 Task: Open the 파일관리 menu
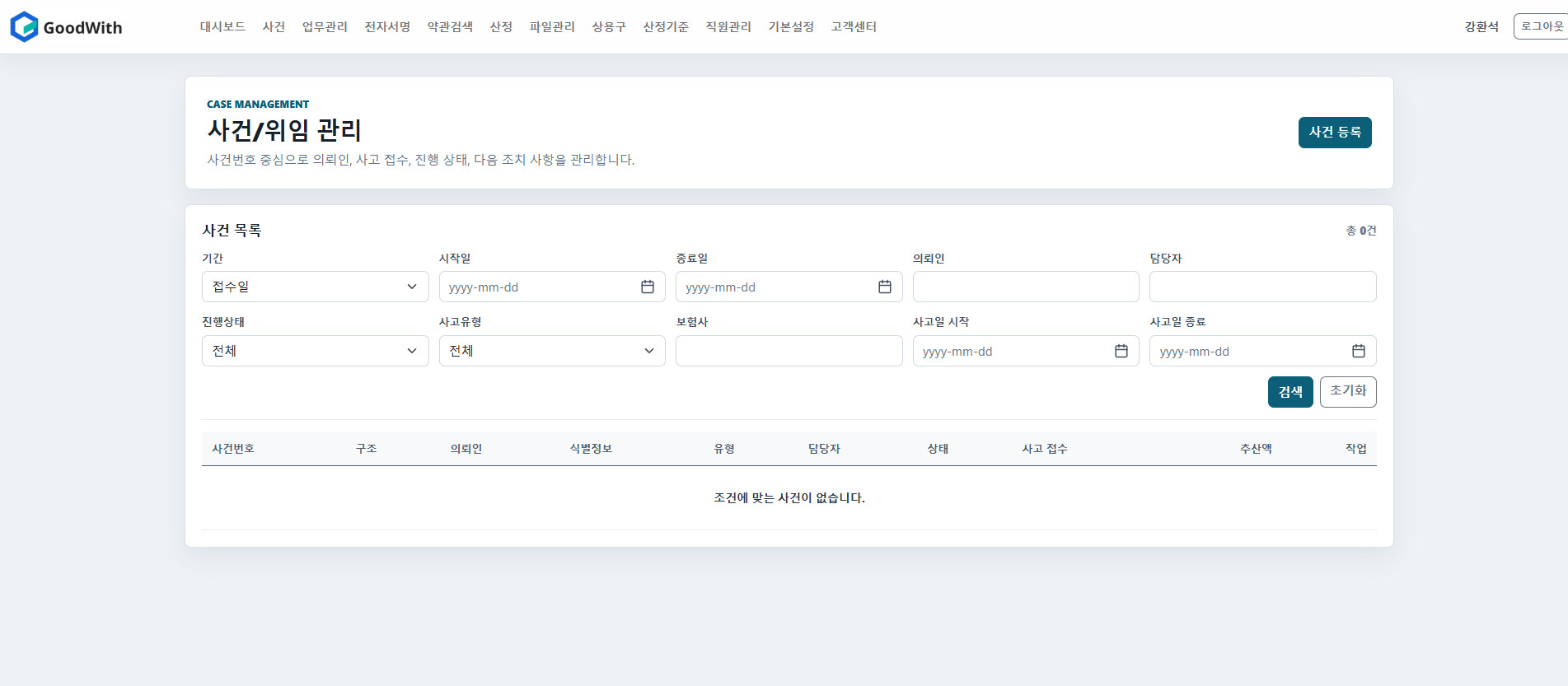[552, 27]
